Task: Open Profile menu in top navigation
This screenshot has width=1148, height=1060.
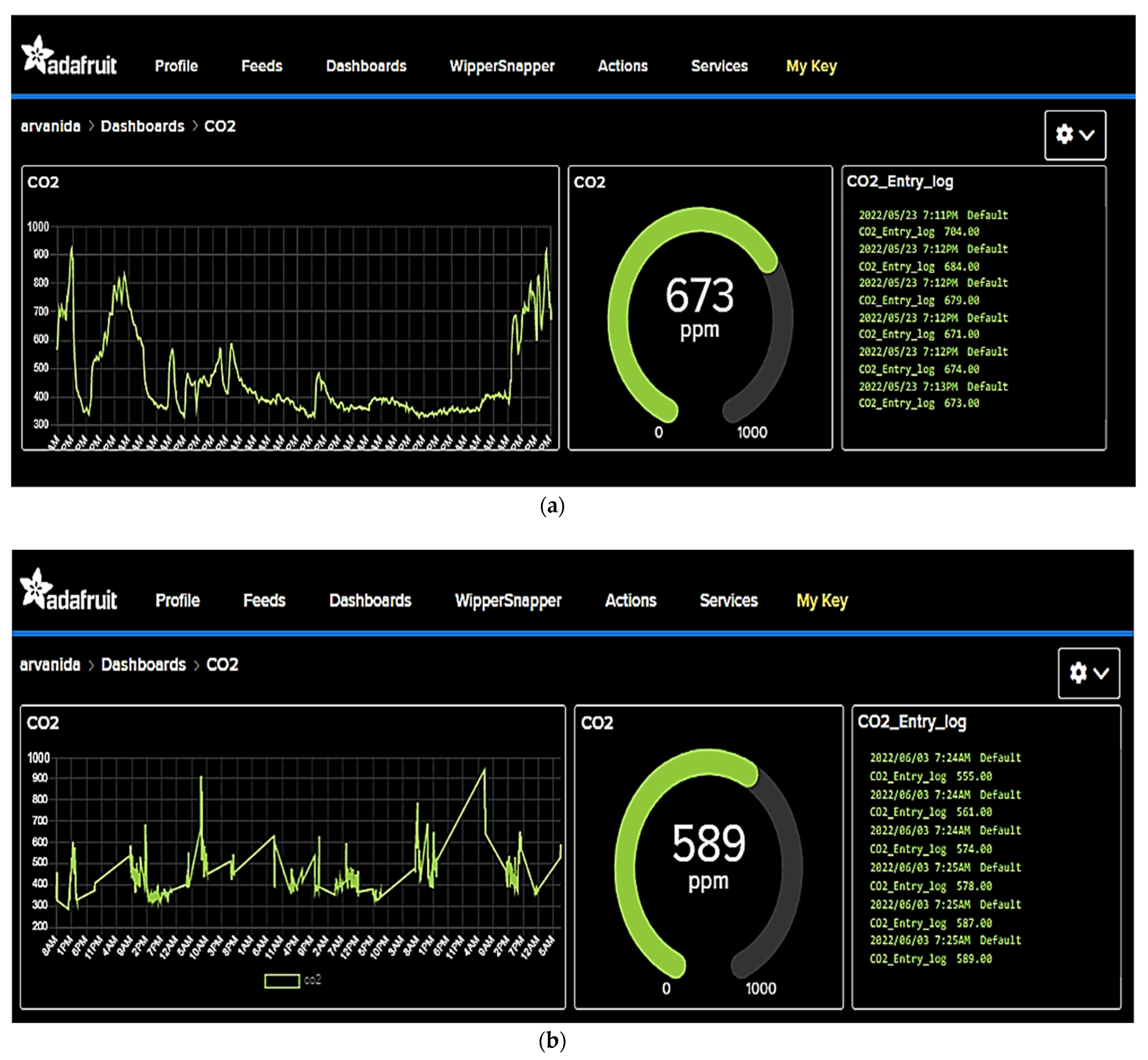Action: click(176, 66)
